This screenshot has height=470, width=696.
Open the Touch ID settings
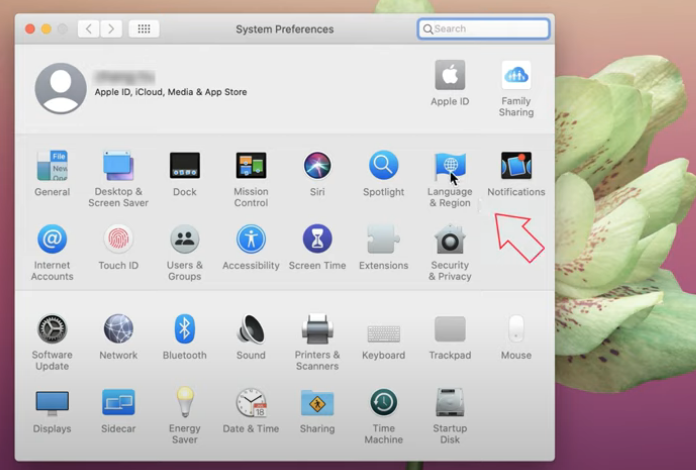point(118,240)
